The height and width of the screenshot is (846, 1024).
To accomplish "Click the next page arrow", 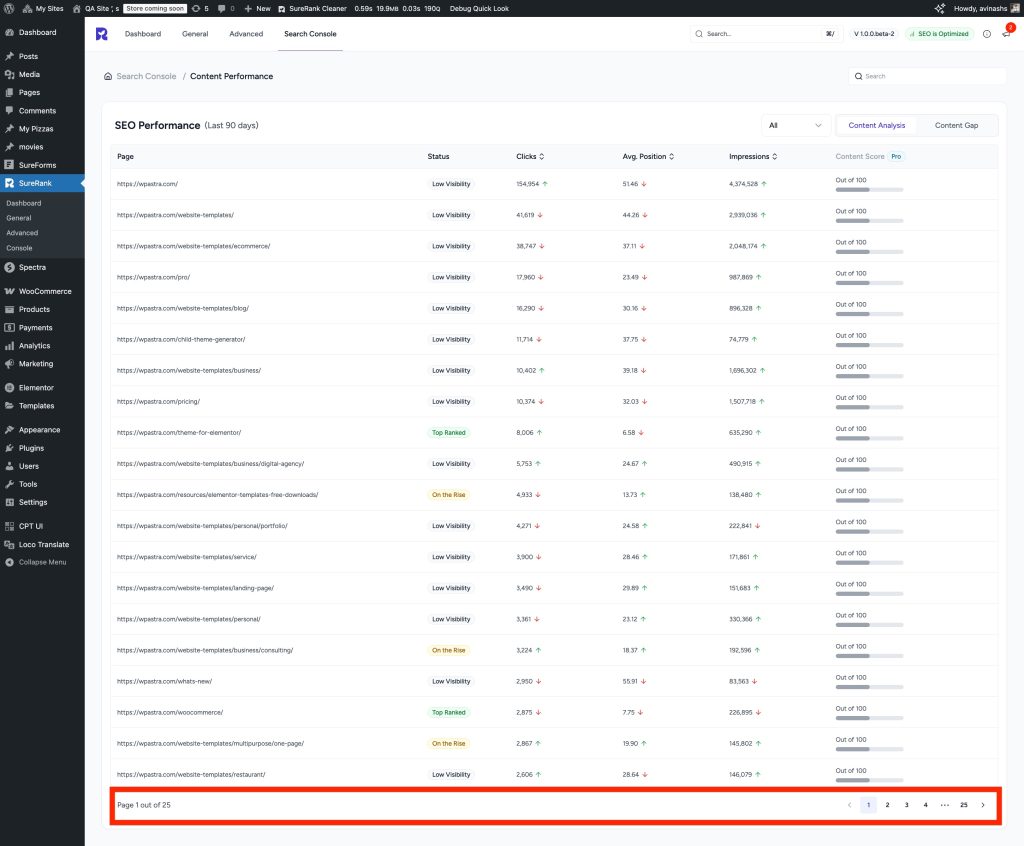I will pyautogui.click(x=983, y=805).
